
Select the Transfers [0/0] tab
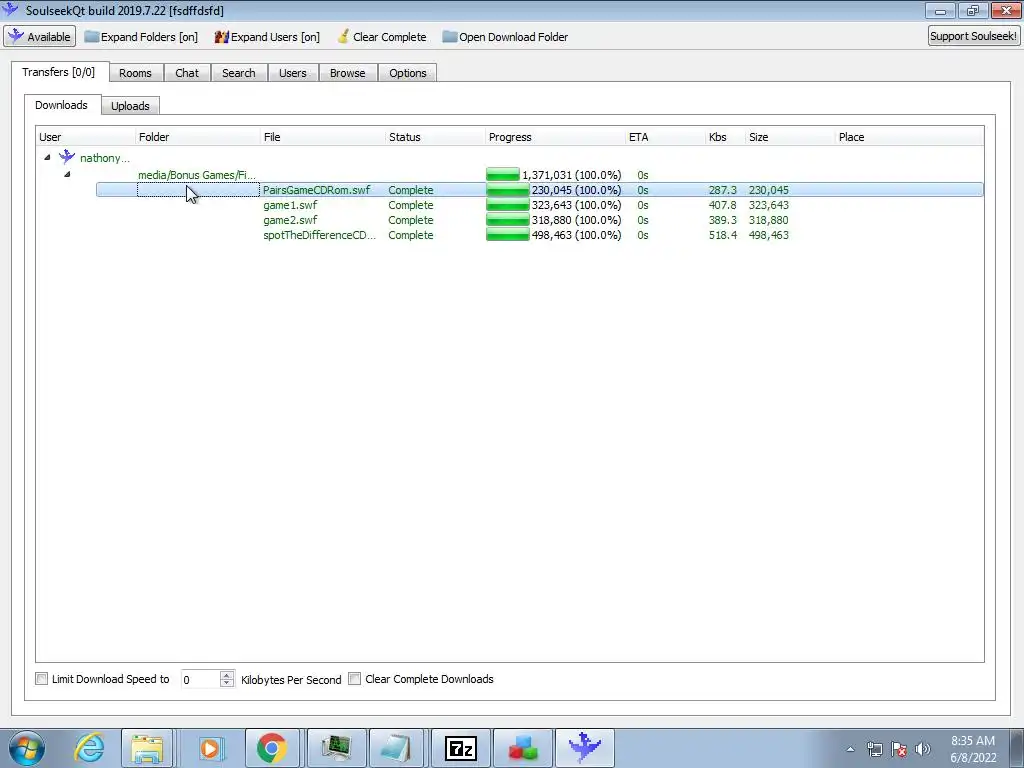pyautogui.click(x=59, y=72)
